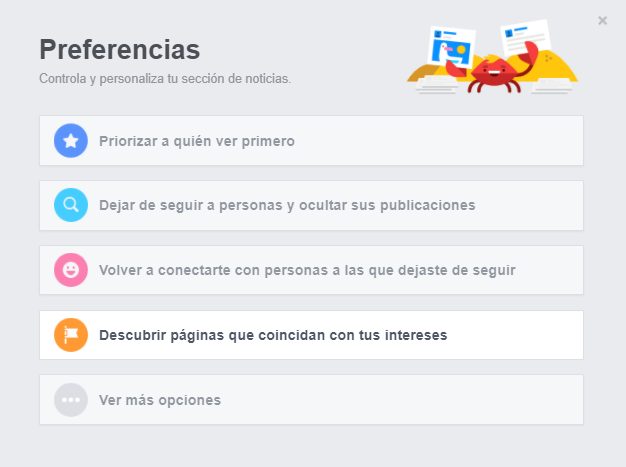Click the pink smiley face icon
Viewport: 626px width, 467px height.
71,270
